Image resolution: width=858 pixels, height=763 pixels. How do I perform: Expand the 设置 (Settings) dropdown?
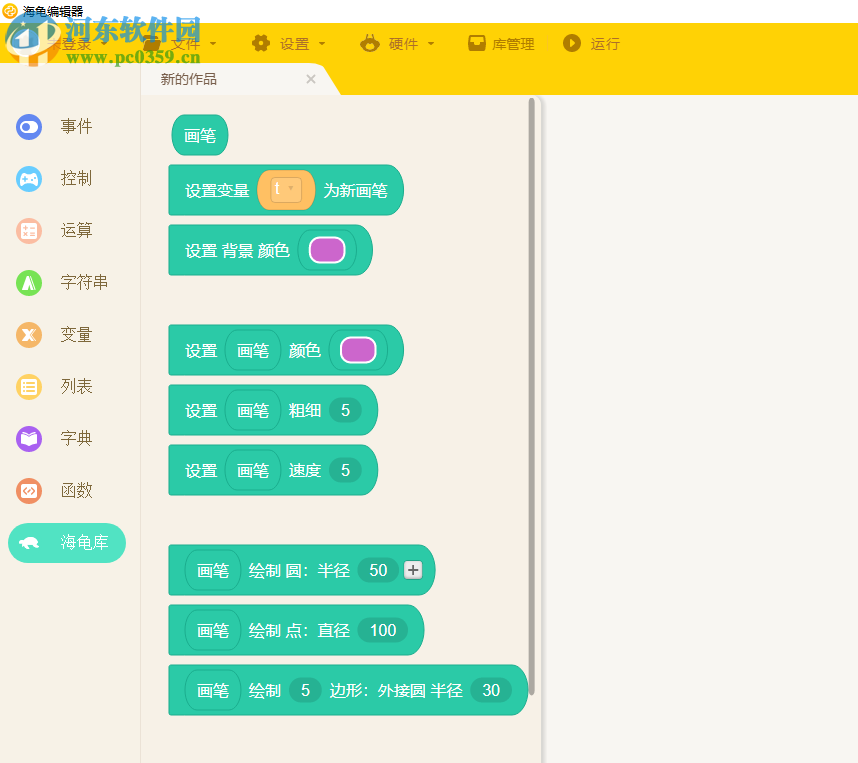293,43
